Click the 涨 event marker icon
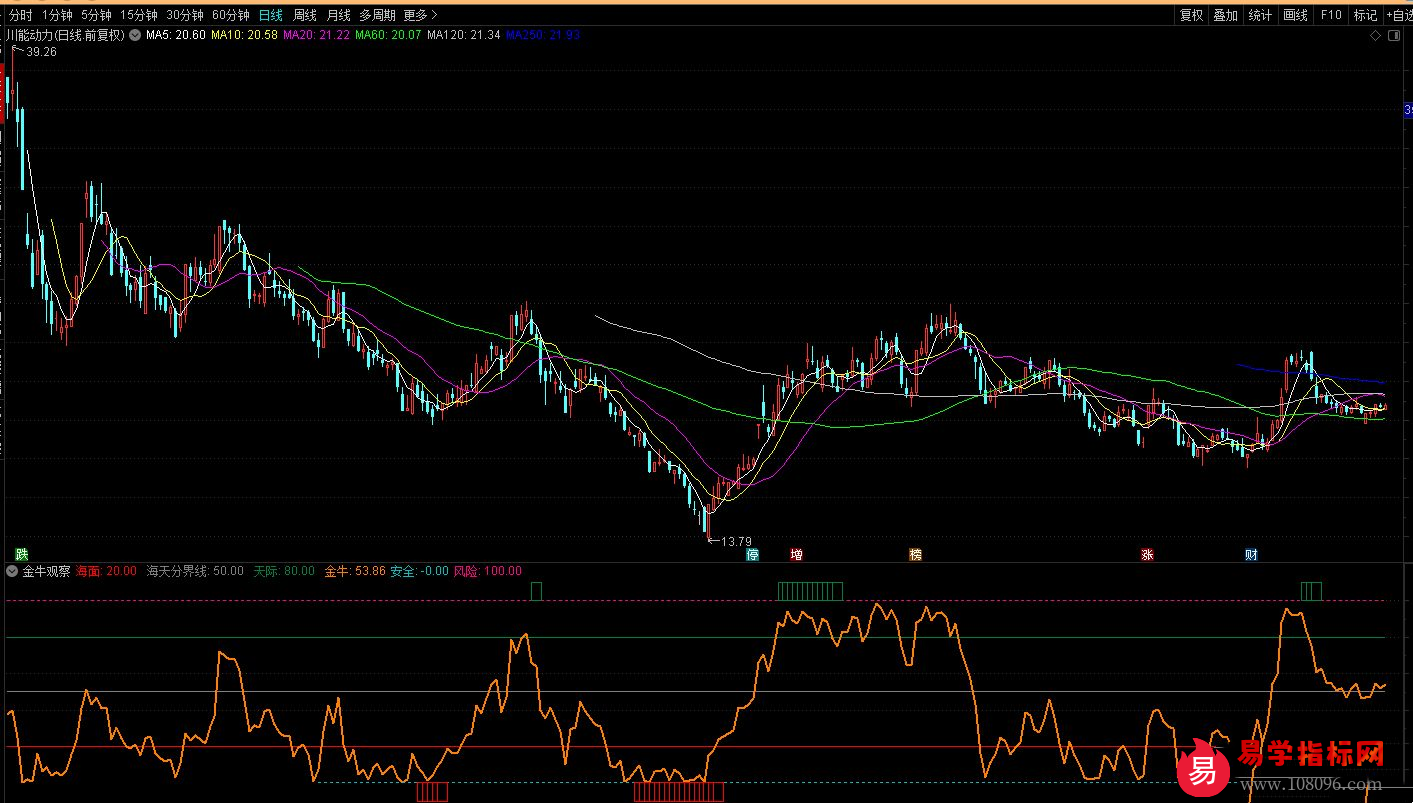 (1148, 554)
